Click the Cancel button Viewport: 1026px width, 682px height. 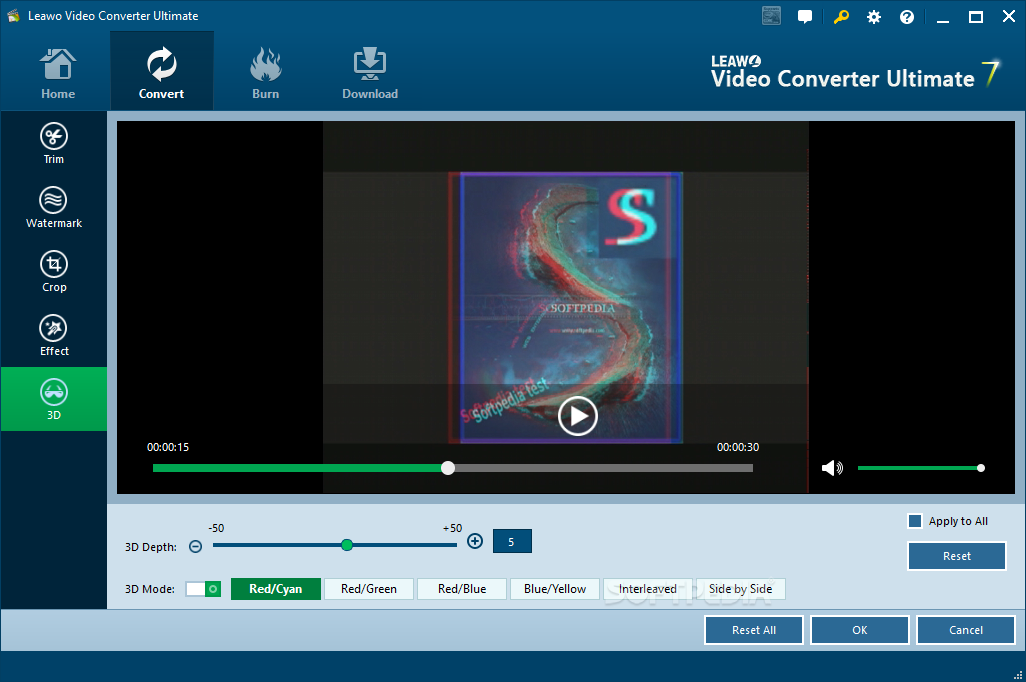pos(966,630)
